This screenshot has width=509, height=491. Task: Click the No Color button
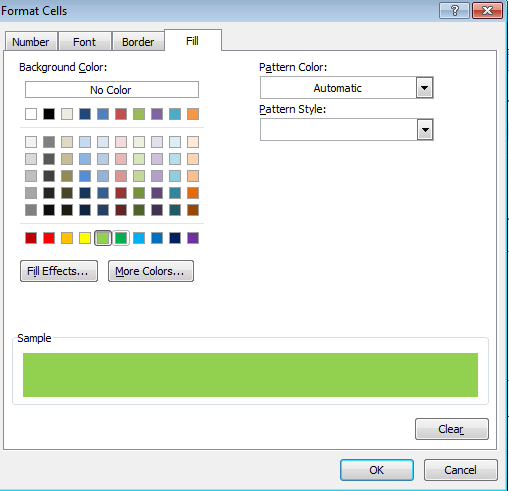[112, 90]
